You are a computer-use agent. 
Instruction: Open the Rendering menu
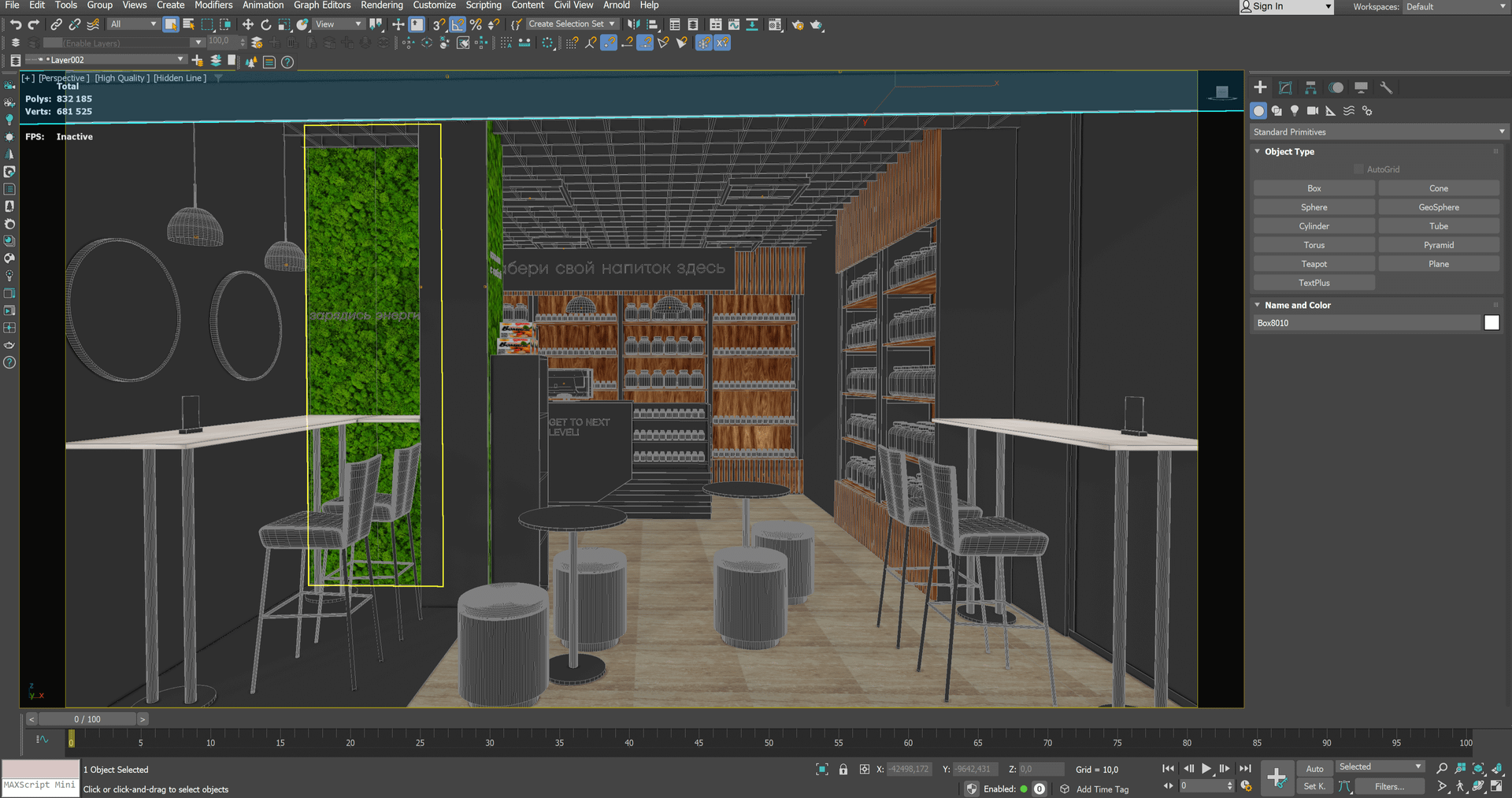click(381, 6)
